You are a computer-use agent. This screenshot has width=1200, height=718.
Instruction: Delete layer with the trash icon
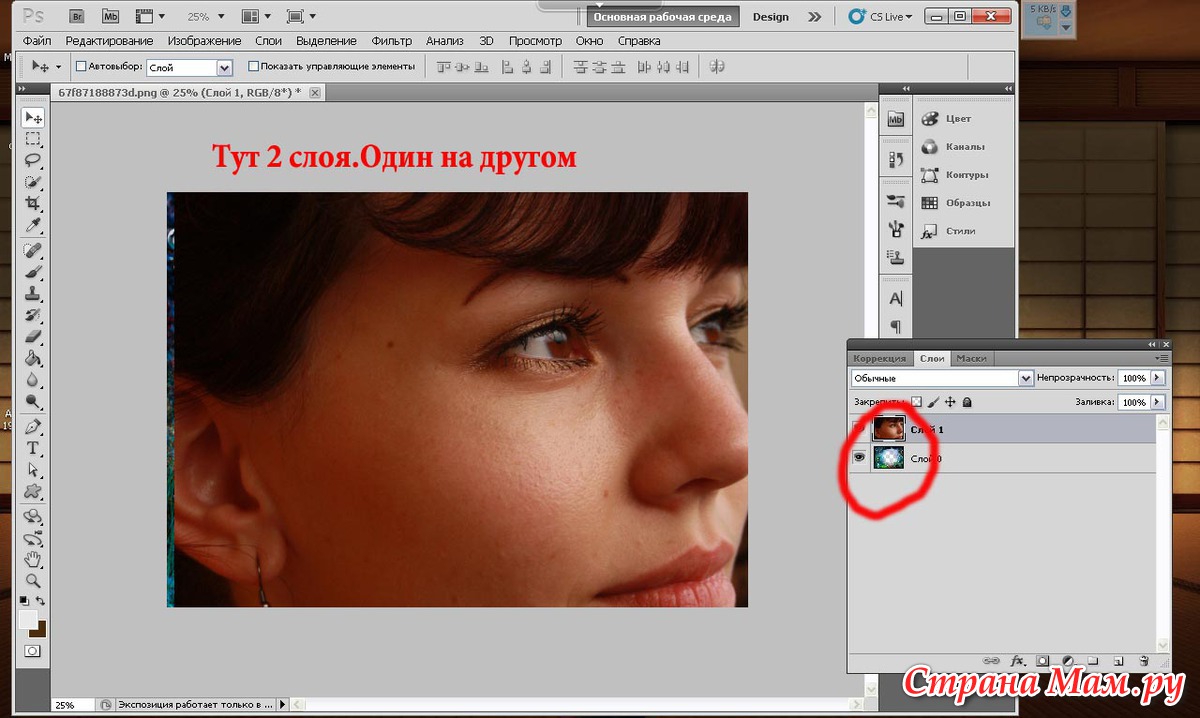click(1143, 661)
